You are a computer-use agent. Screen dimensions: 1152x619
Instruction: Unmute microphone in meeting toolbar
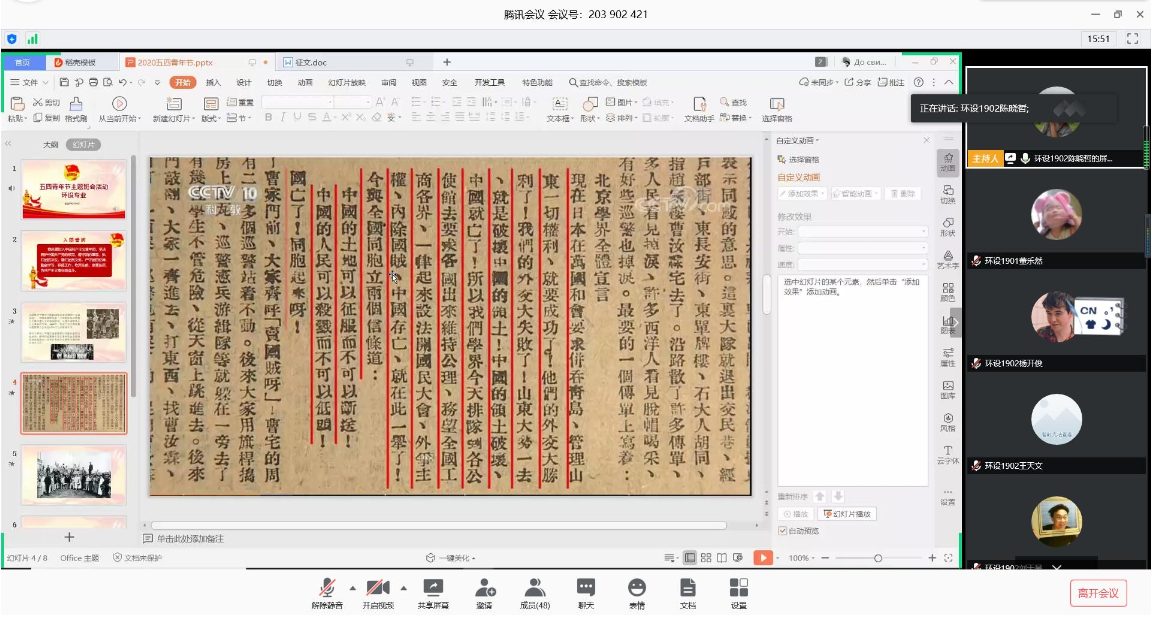(x=327, y=591)
